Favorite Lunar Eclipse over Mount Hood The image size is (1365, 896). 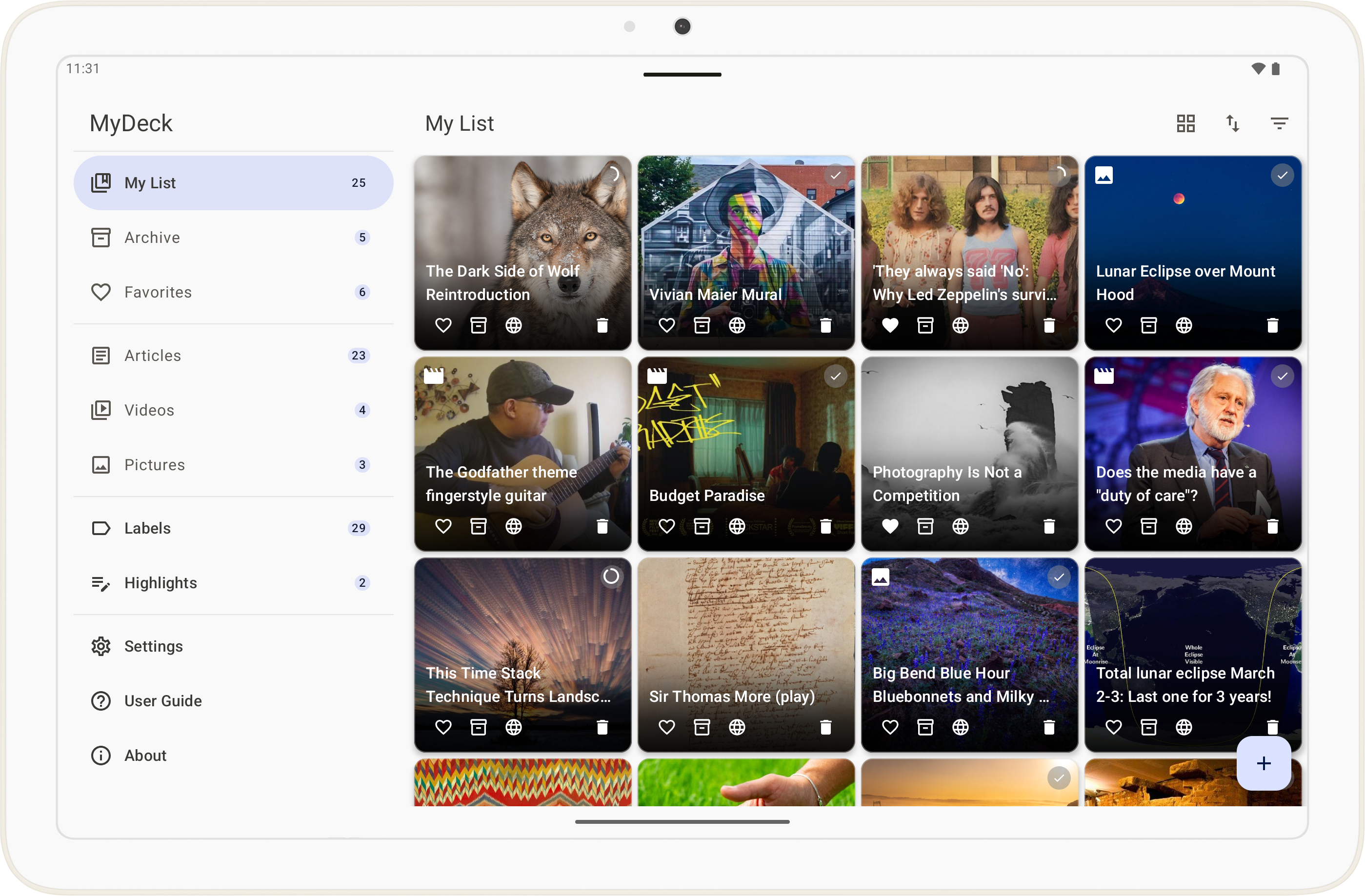(x=1113, y=325)
